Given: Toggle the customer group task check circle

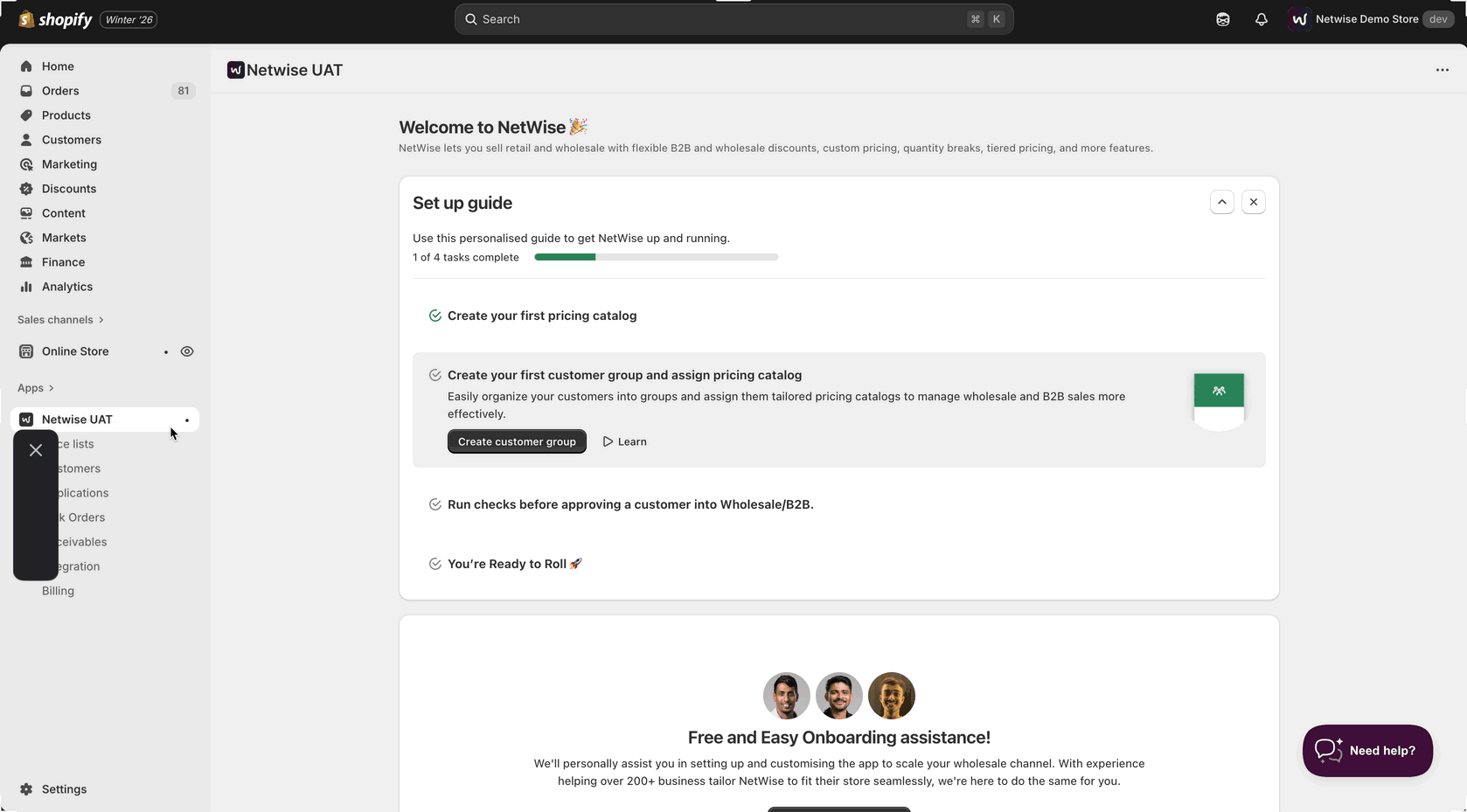Looking at the screenshot, I should (x=435, y=375).
